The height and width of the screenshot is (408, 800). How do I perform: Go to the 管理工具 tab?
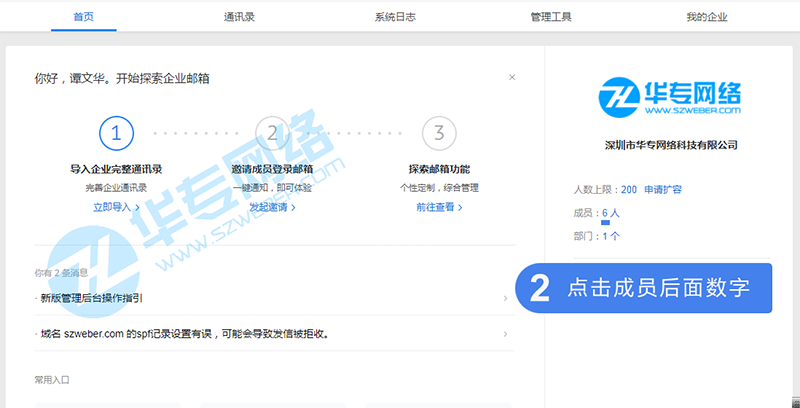pyautogui.click(x=551, y=17)
